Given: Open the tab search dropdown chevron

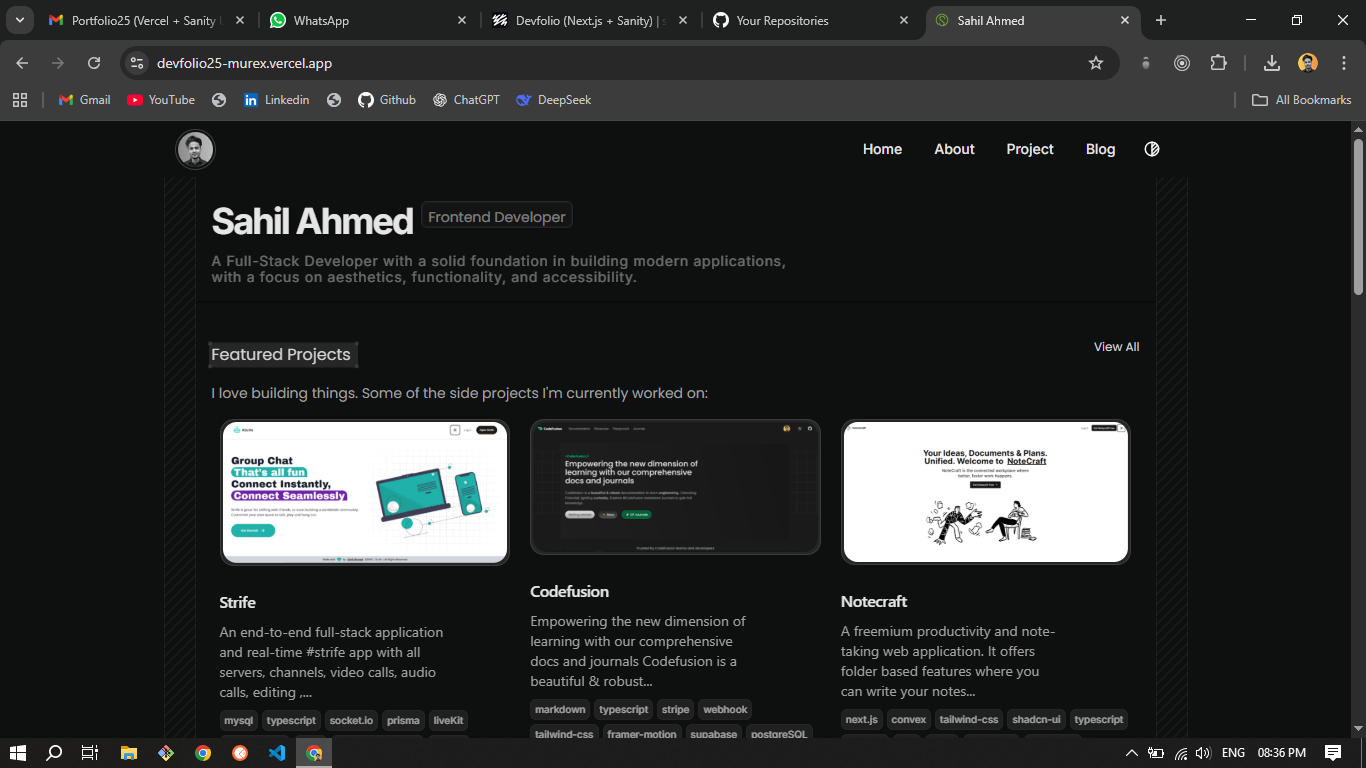Looking at the screenshot, I should (20, 20).
